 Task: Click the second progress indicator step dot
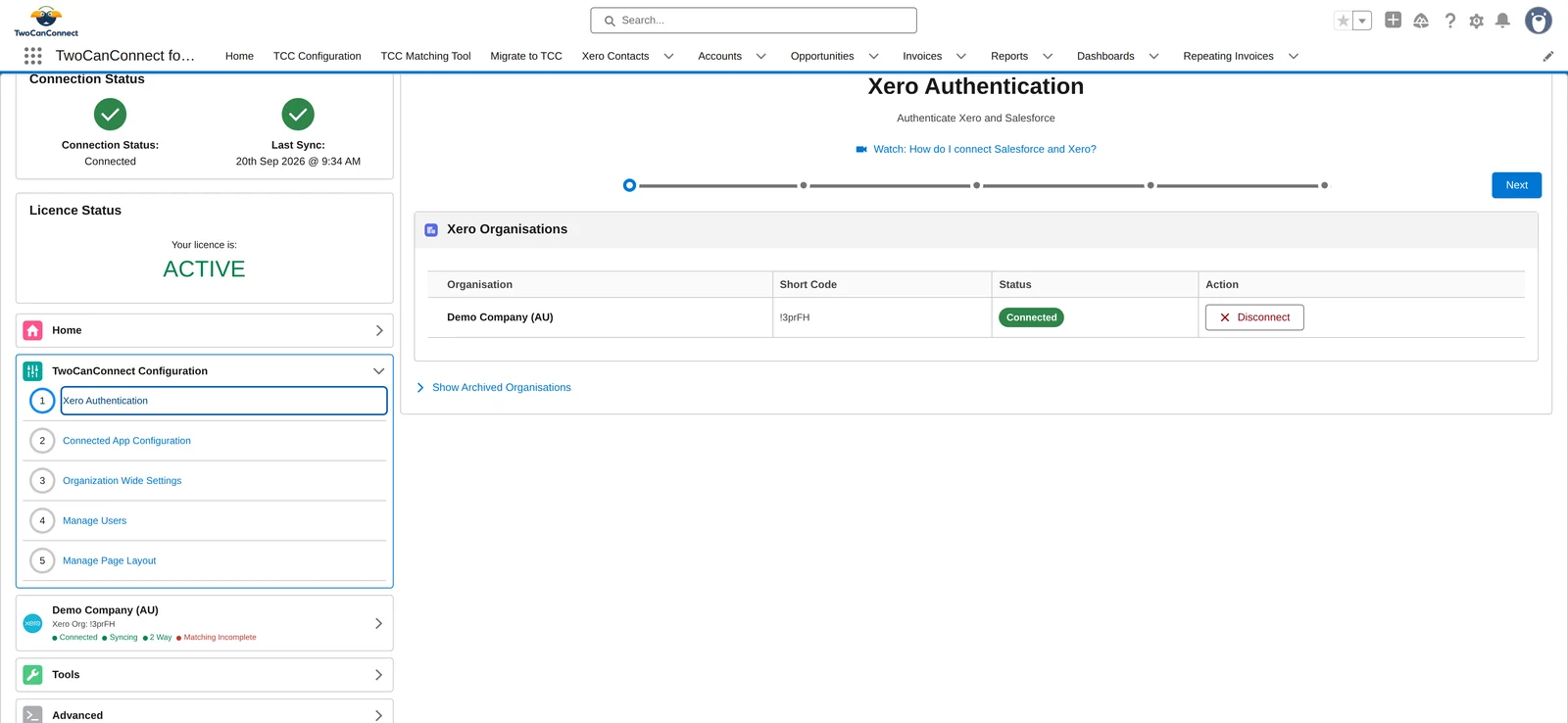[804, 185]
